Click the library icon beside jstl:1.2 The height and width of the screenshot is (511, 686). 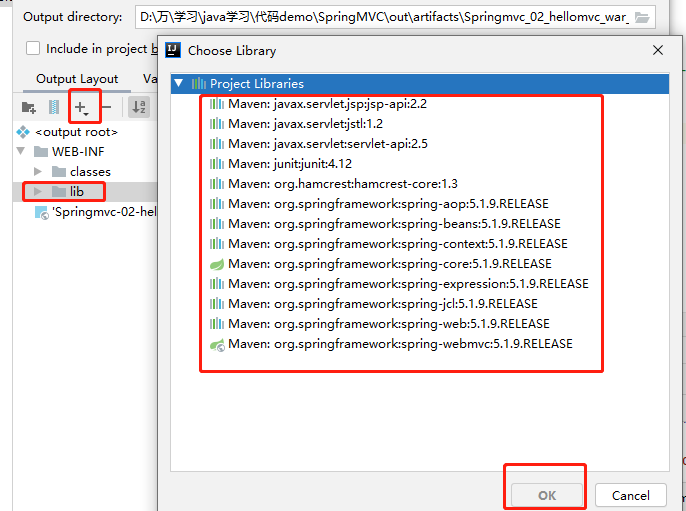point(217,124)
